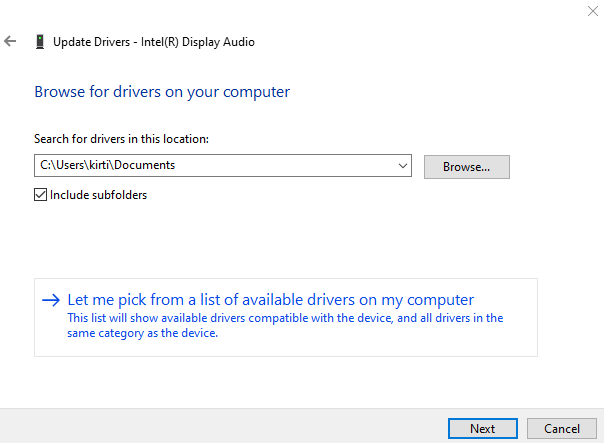Click the empty footer bar left of Next
604x443 pixels.
click(220, 427)
